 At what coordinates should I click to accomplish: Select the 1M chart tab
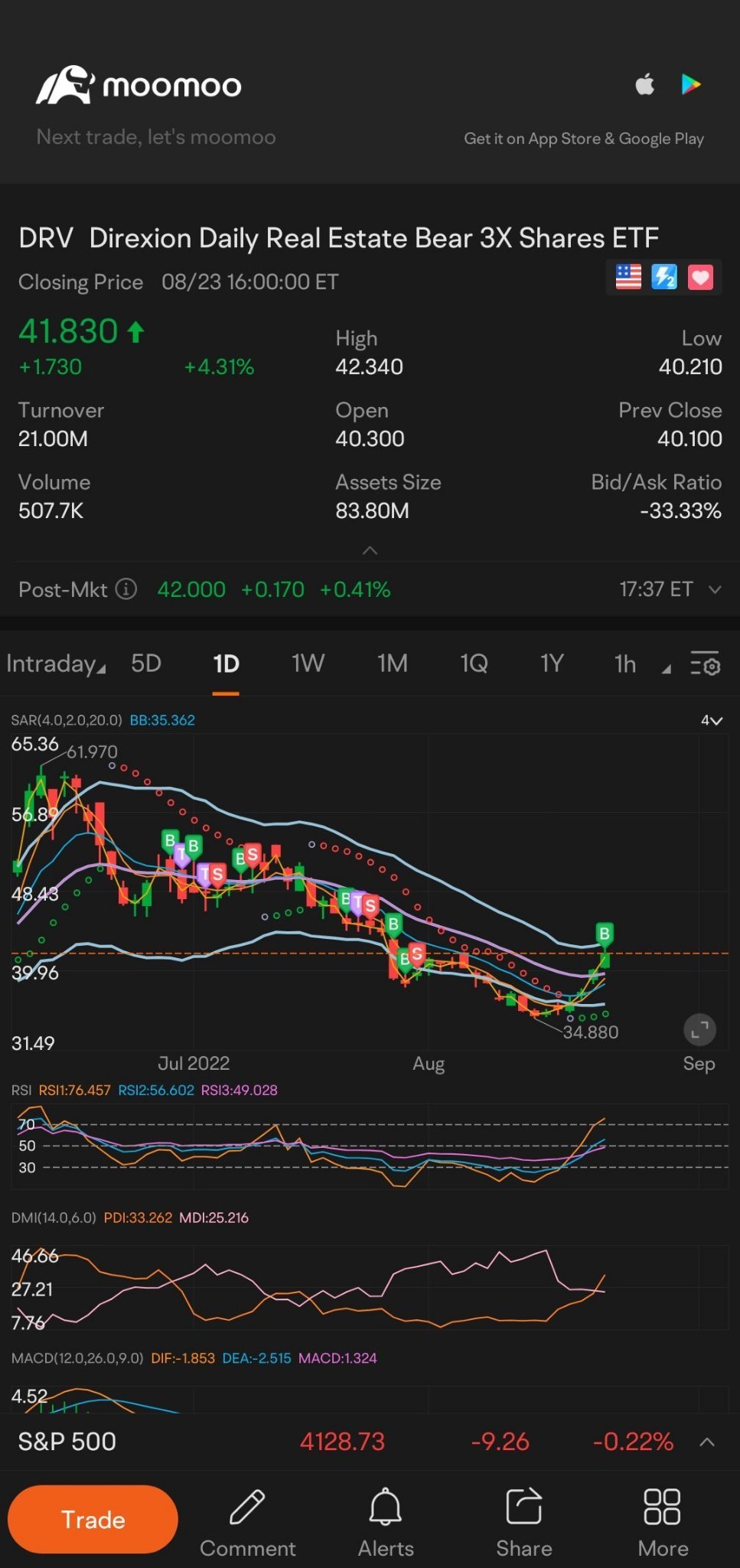point(392,663)
